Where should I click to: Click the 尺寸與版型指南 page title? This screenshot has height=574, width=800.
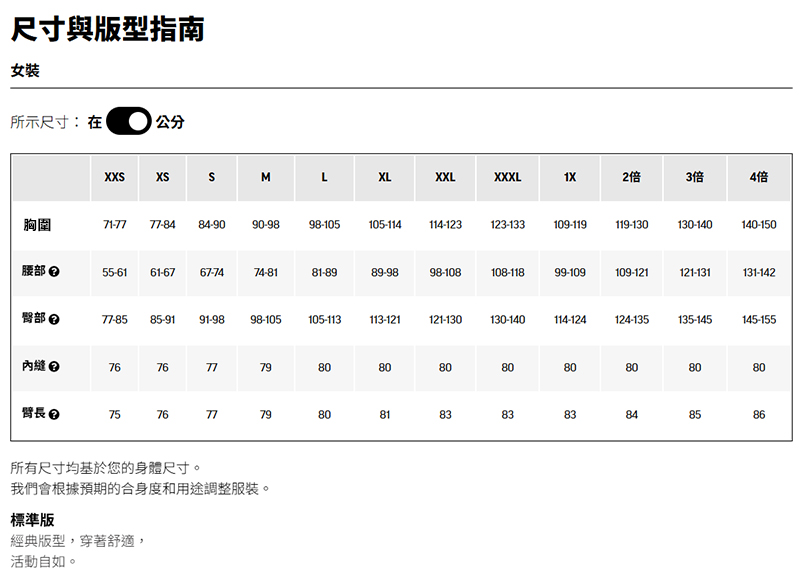pyautogui.click(x=108, y=28)
